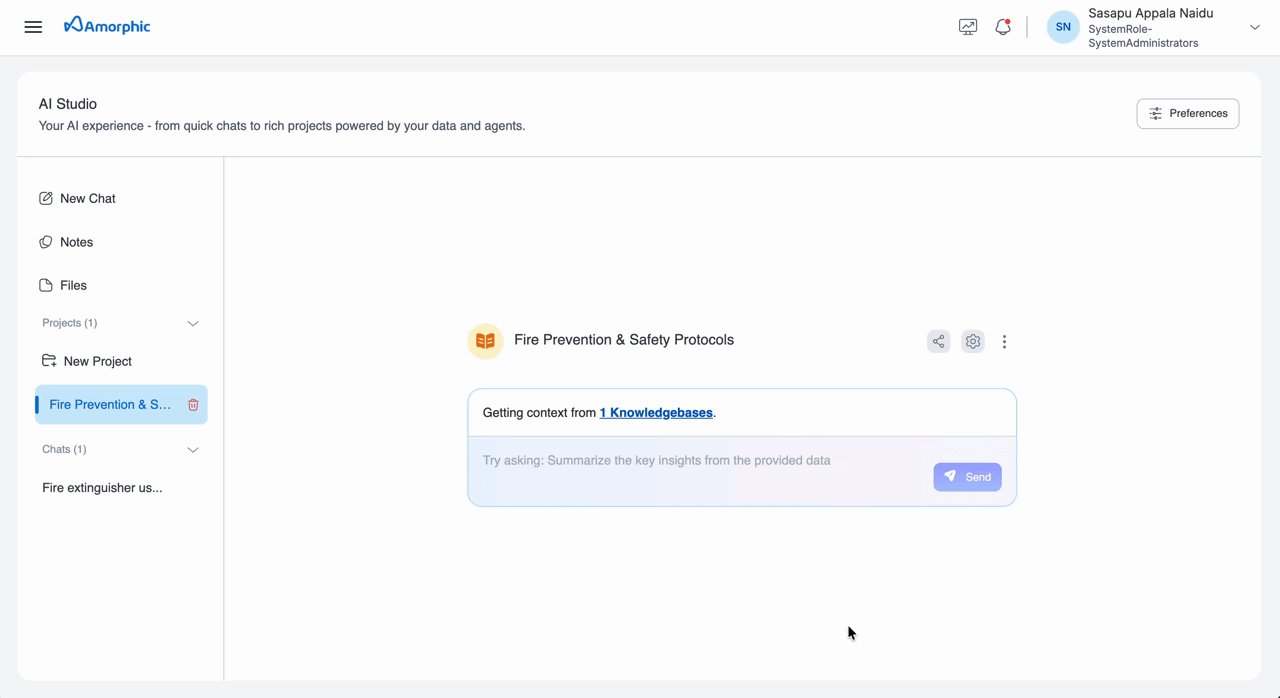1280x698 pixels.
Task: Open the dashboard metrics icon in the header
Action: (967, 27)
